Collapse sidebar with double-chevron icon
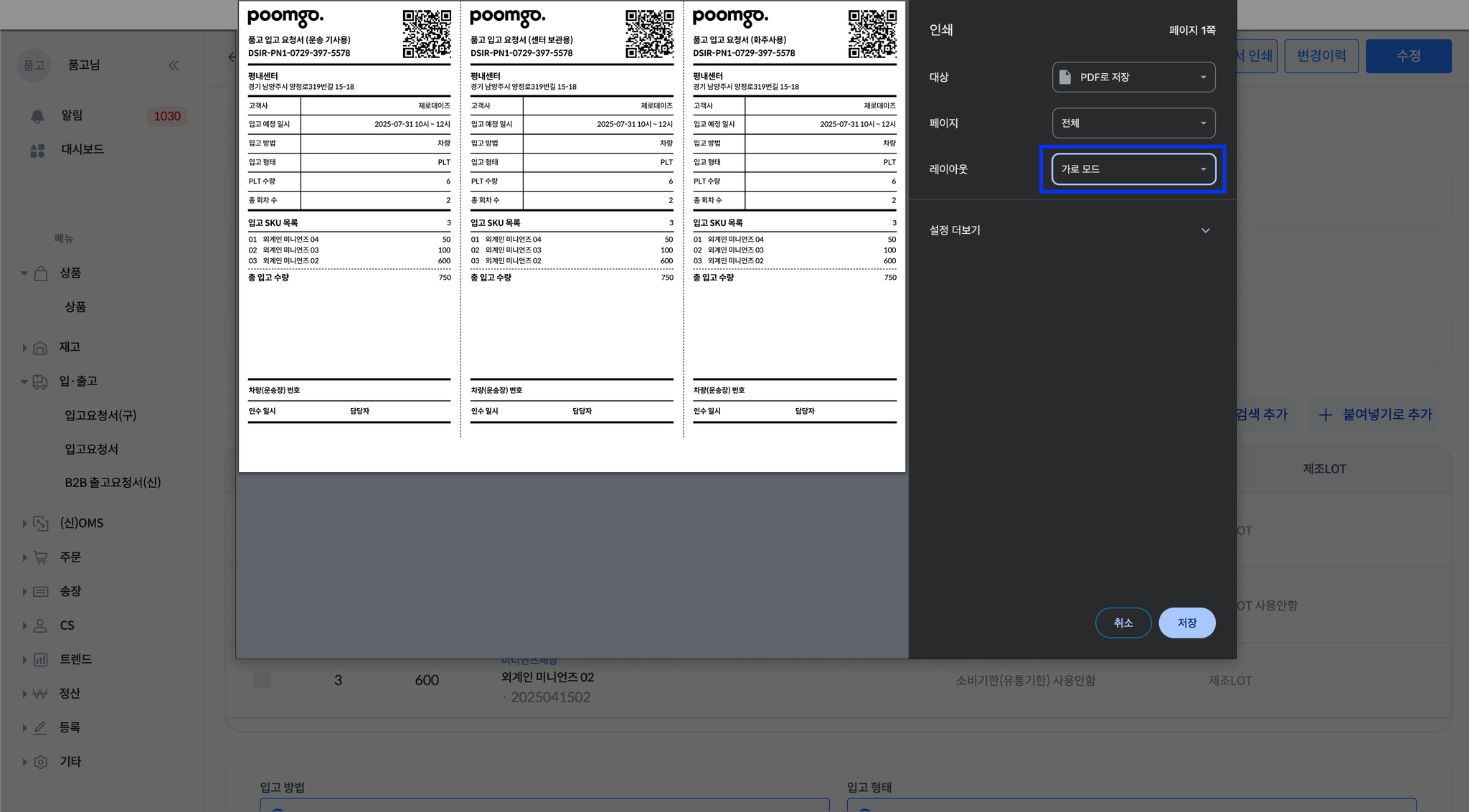The width and height of the screenshot is (1469, 812). (174, 65)
